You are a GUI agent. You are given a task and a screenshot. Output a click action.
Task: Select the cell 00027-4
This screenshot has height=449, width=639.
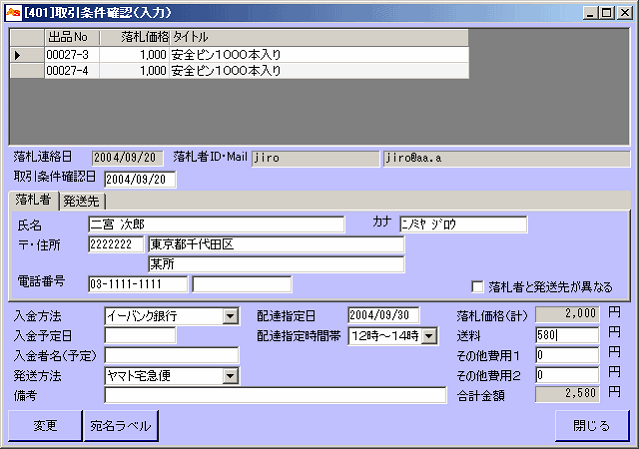(x=72, y=71)
